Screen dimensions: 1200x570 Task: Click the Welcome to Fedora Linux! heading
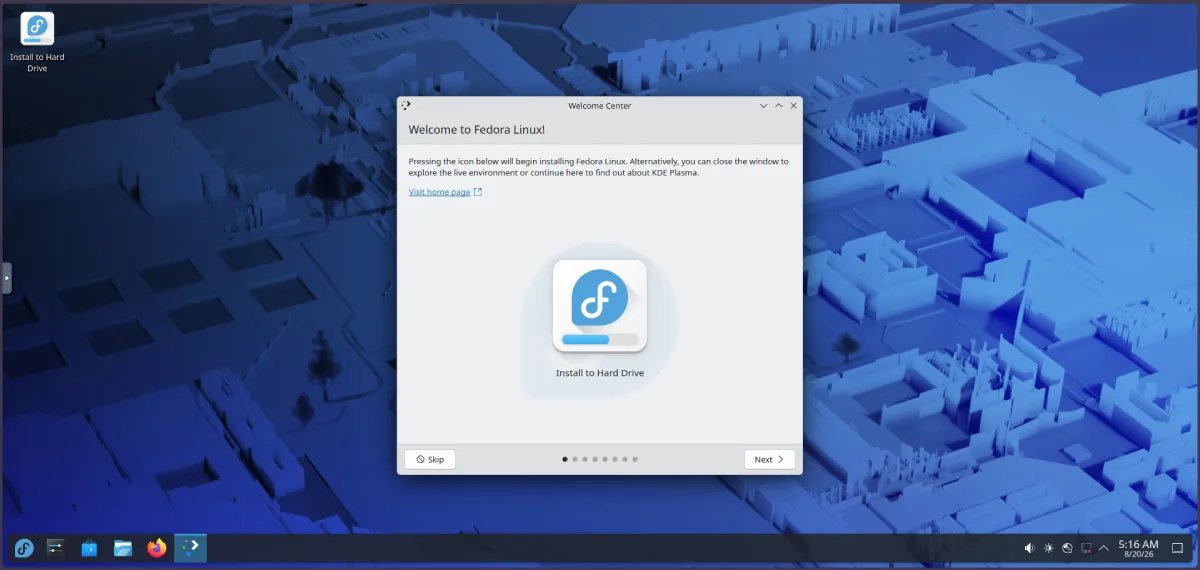476,130
